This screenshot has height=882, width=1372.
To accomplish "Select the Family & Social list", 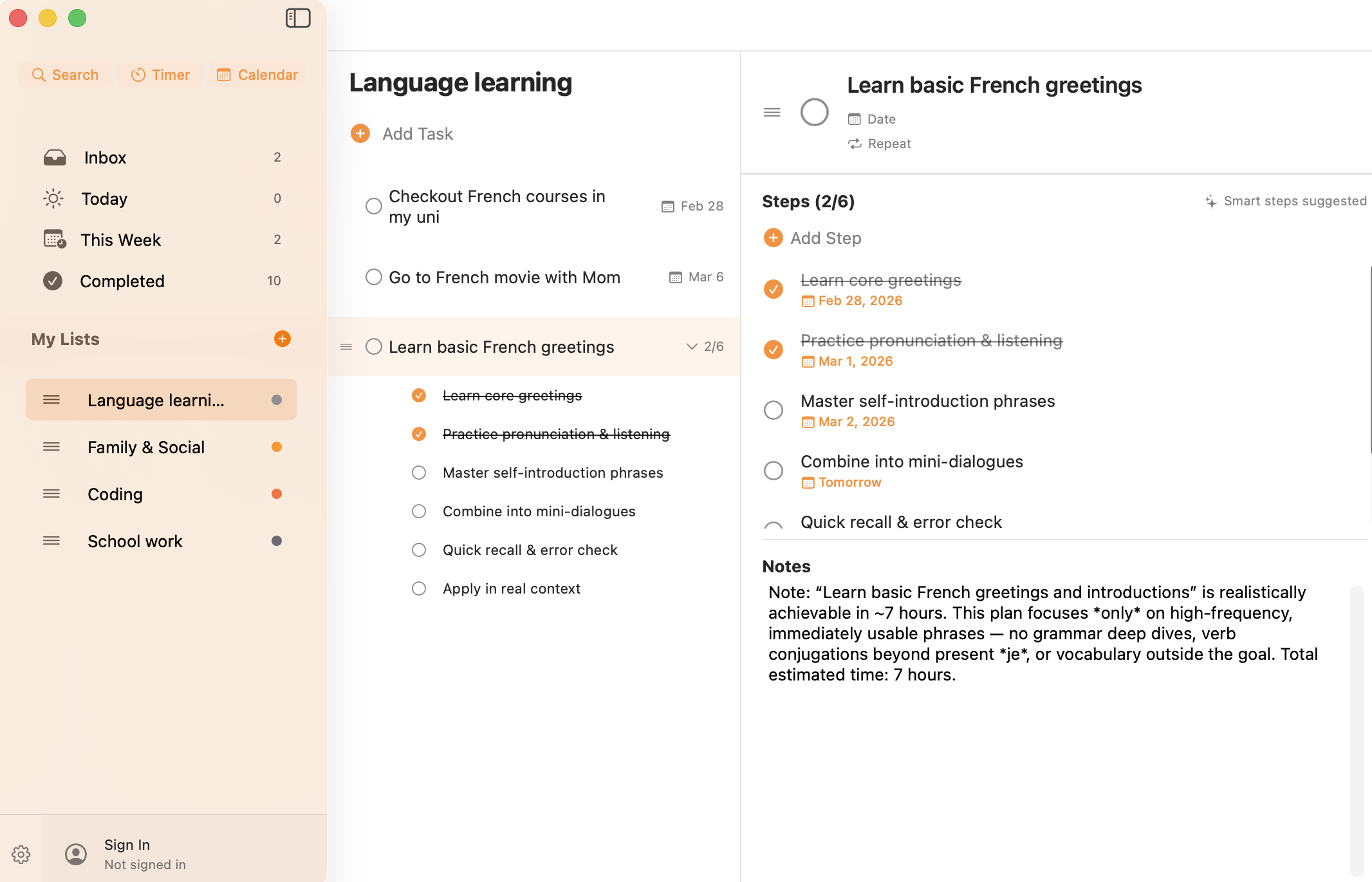I will [x=146, y=447].
